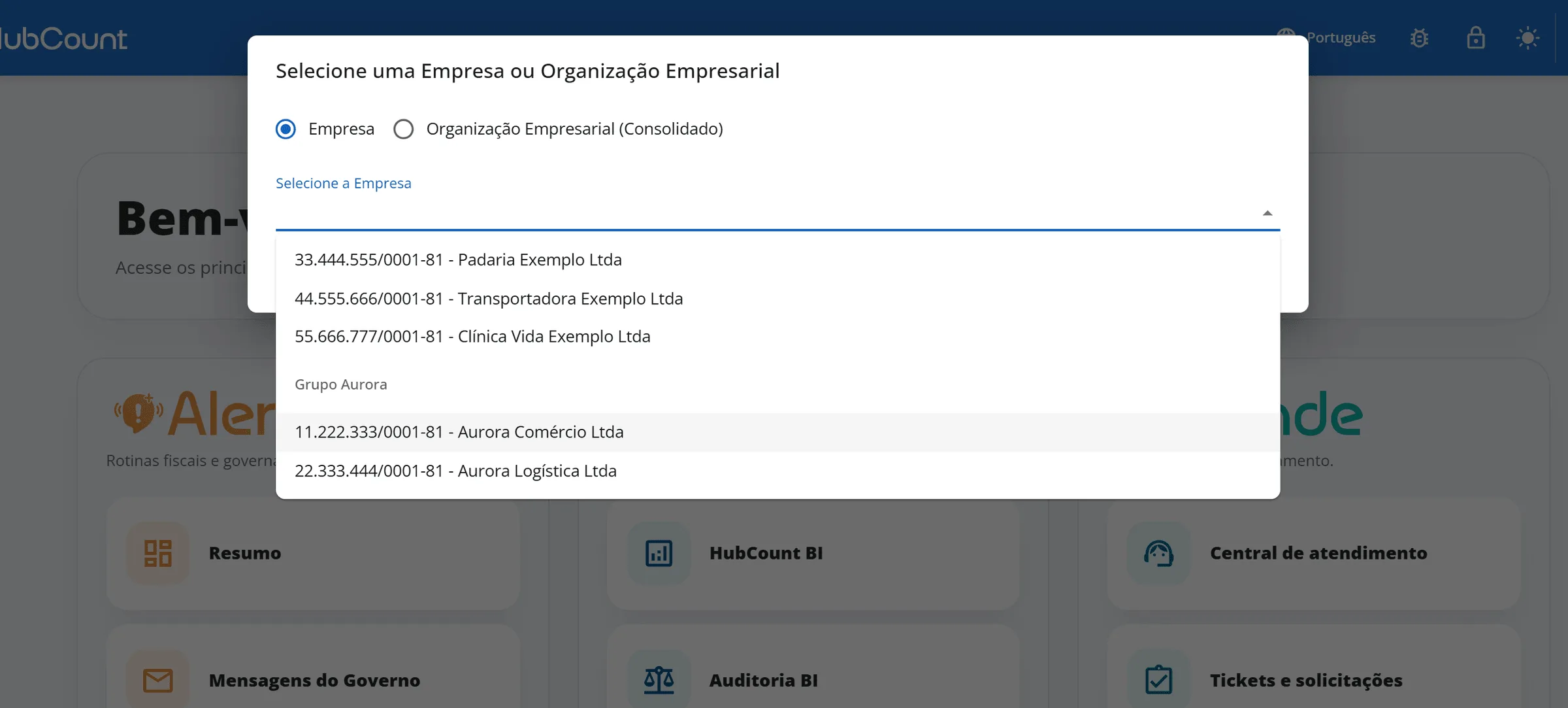Click the lock icon in header
The height and width of the screenshot is (708, 1568).
(1475, 38)
